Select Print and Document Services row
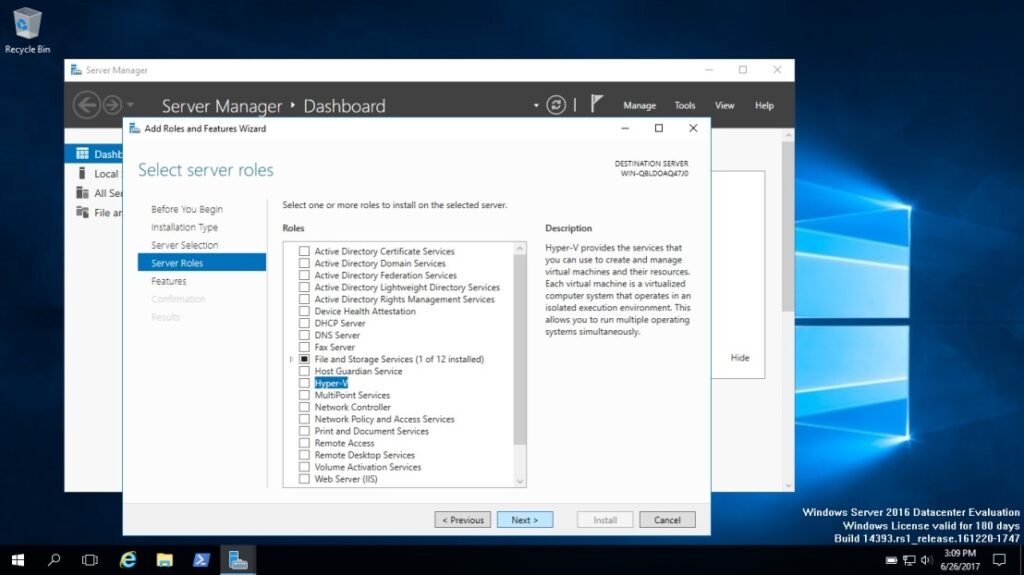Image resolution: width=1024 pixels, height=575 pixels. [x=372, y=431]
